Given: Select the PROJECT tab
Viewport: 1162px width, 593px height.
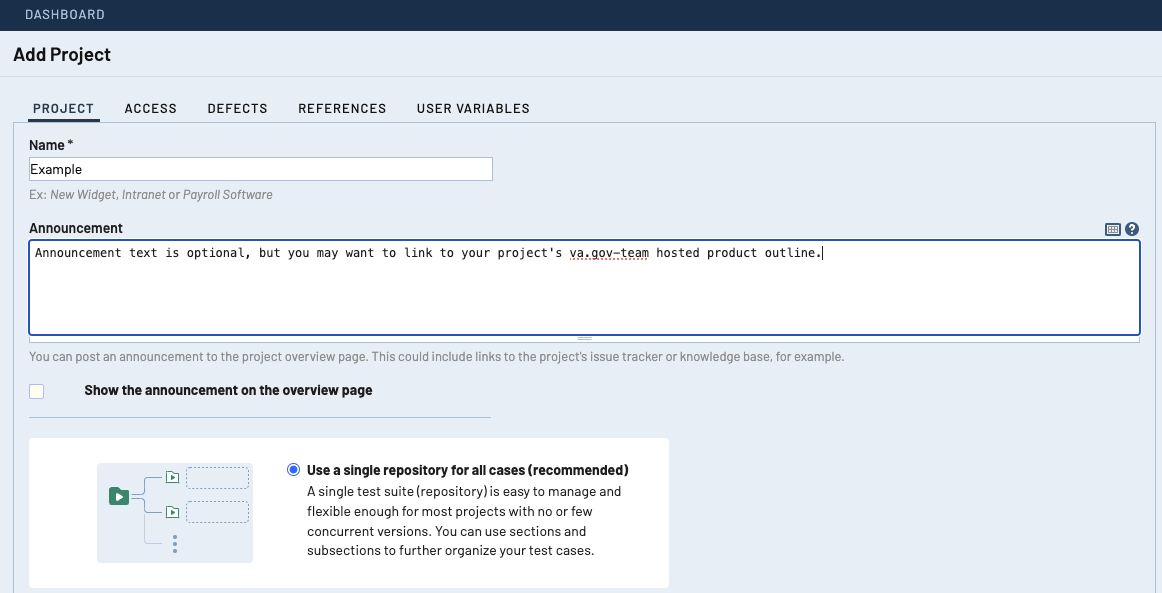Looking at the screenshot, I should (63, 108).
